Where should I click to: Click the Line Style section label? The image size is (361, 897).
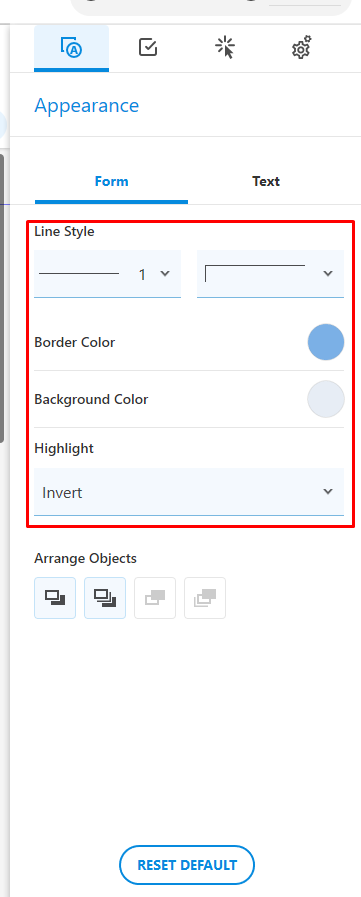click(64, 232)
